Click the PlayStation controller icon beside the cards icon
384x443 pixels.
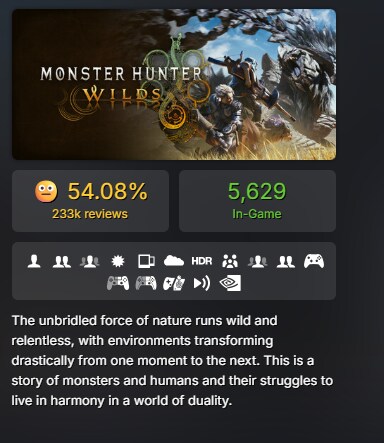tap(146, 283)
